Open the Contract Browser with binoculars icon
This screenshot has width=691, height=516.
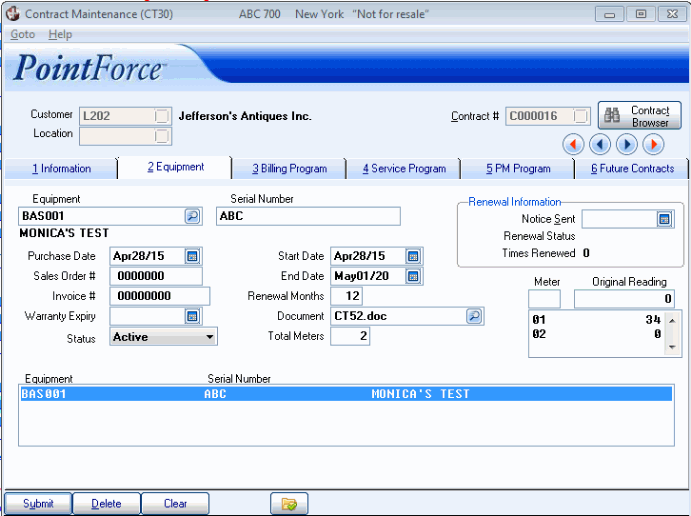click(639, 115)
